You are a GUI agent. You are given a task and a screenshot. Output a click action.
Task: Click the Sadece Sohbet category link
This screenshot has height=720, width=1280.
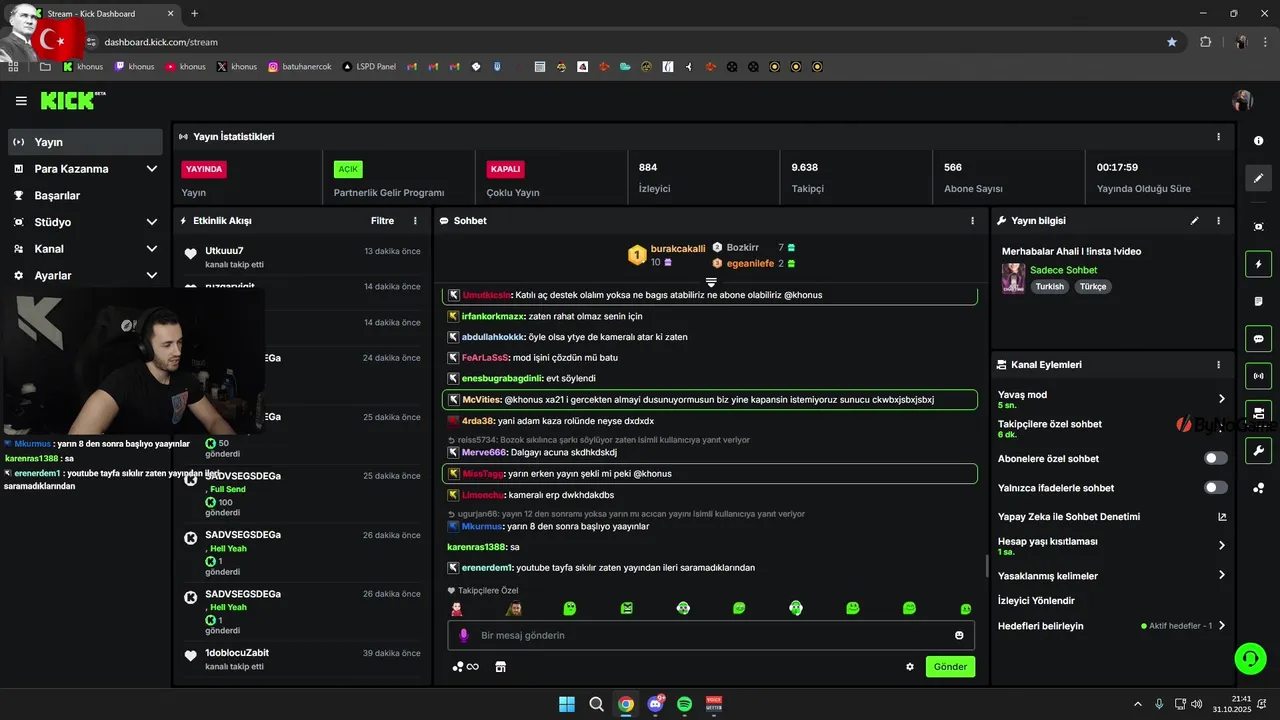(1063, 270)
